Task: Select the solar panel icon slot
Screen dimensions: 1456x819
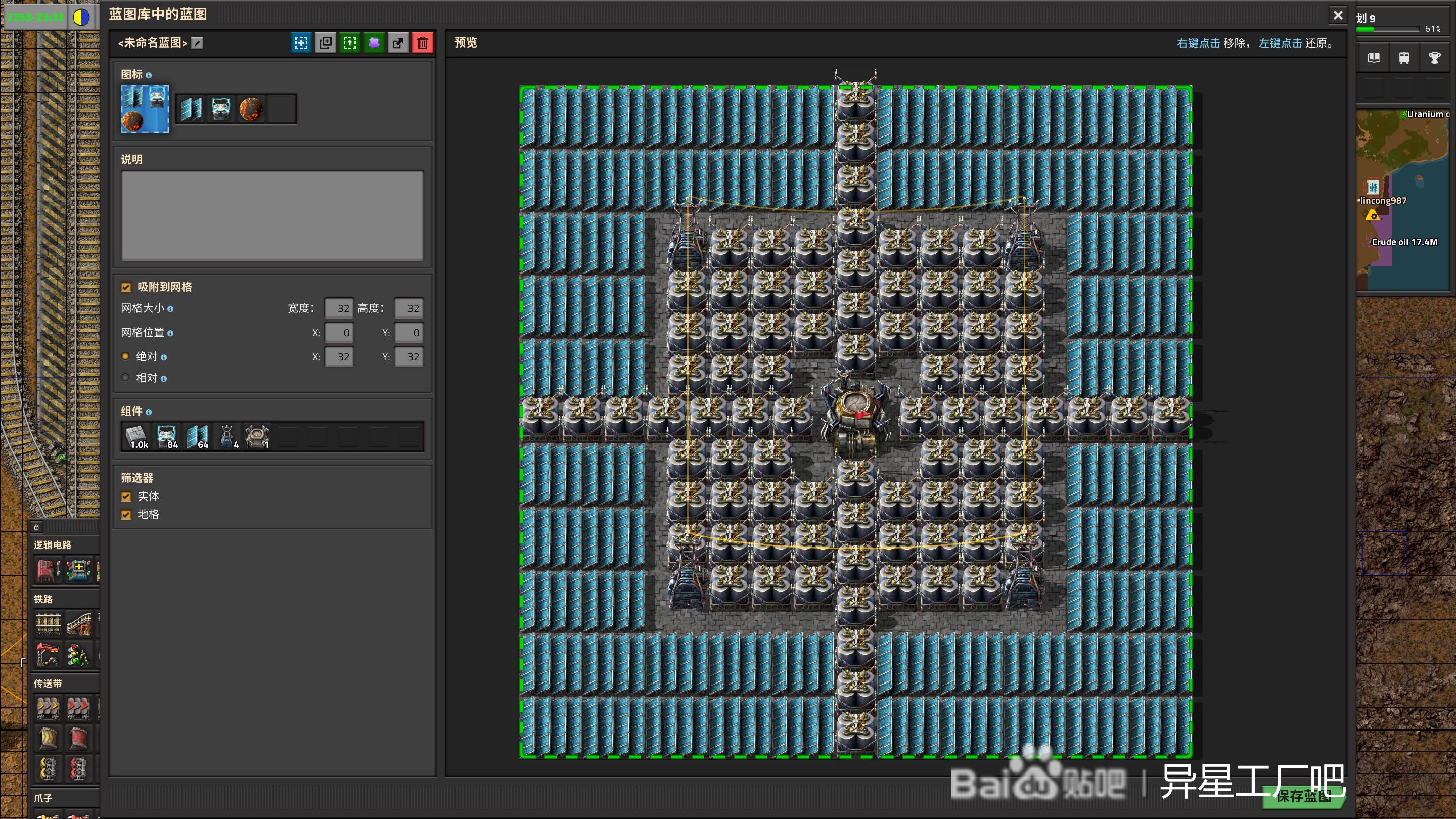Action: click(x=191, y=109)
